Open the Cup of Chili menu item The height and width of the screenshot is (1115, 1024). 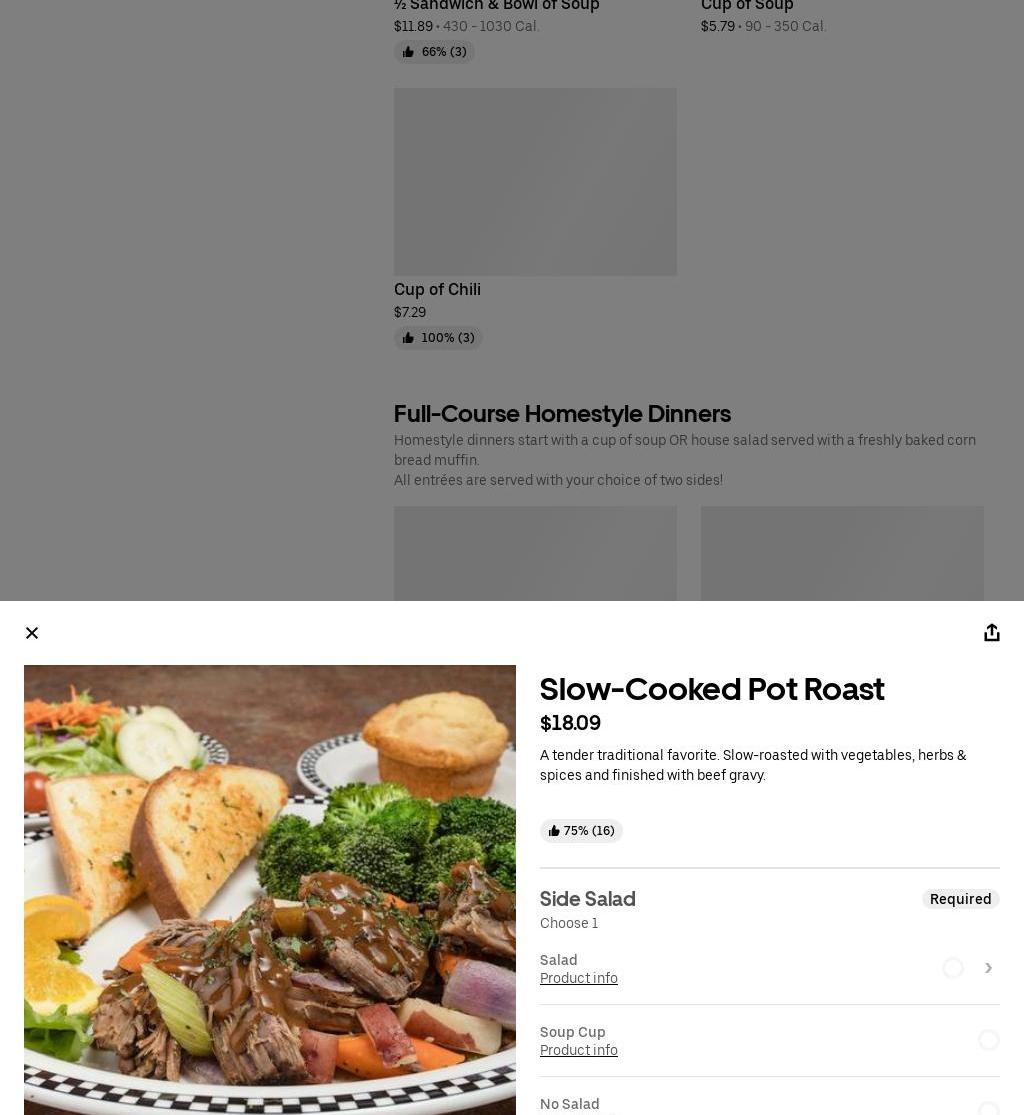point(437,289)
